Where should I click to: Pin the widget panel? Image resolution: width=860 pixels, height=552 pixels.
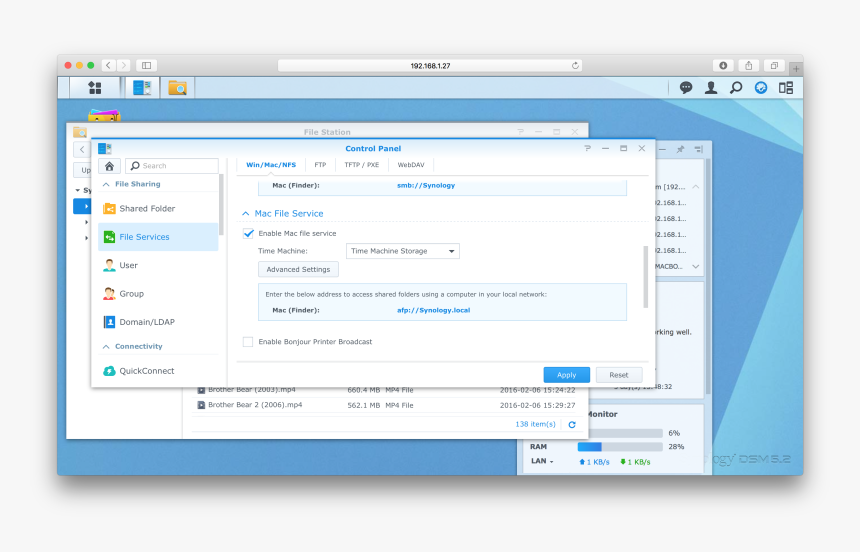click(680, 149)
